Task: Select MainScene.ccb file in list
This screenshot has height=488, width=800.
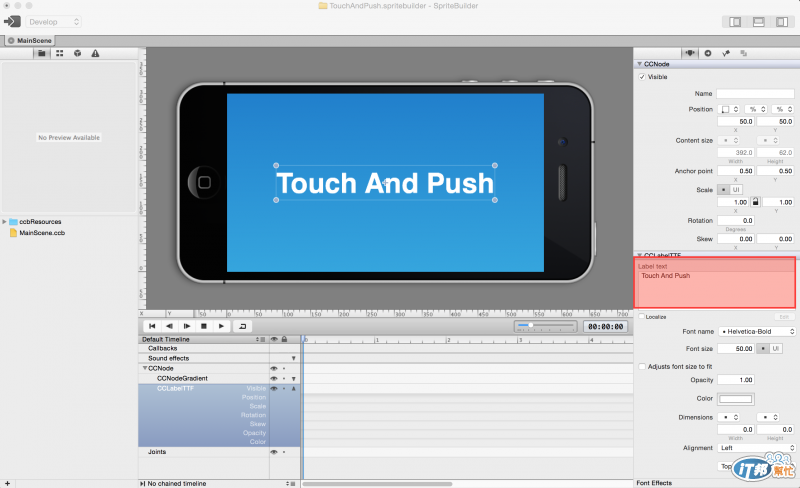Action: 42,233
